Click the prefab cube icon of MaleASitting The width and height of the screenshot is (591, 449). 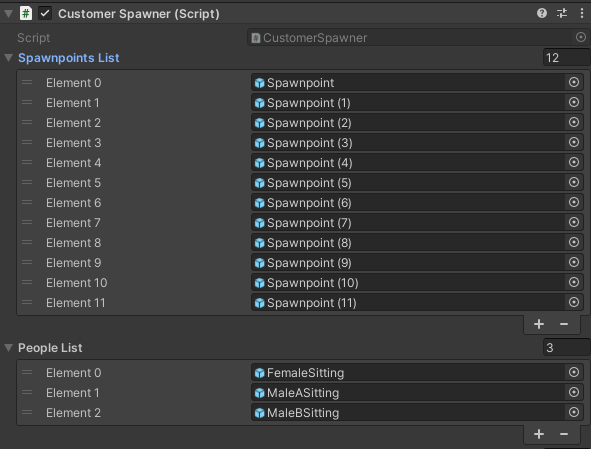pyautogui.click(x=259, y=393)
